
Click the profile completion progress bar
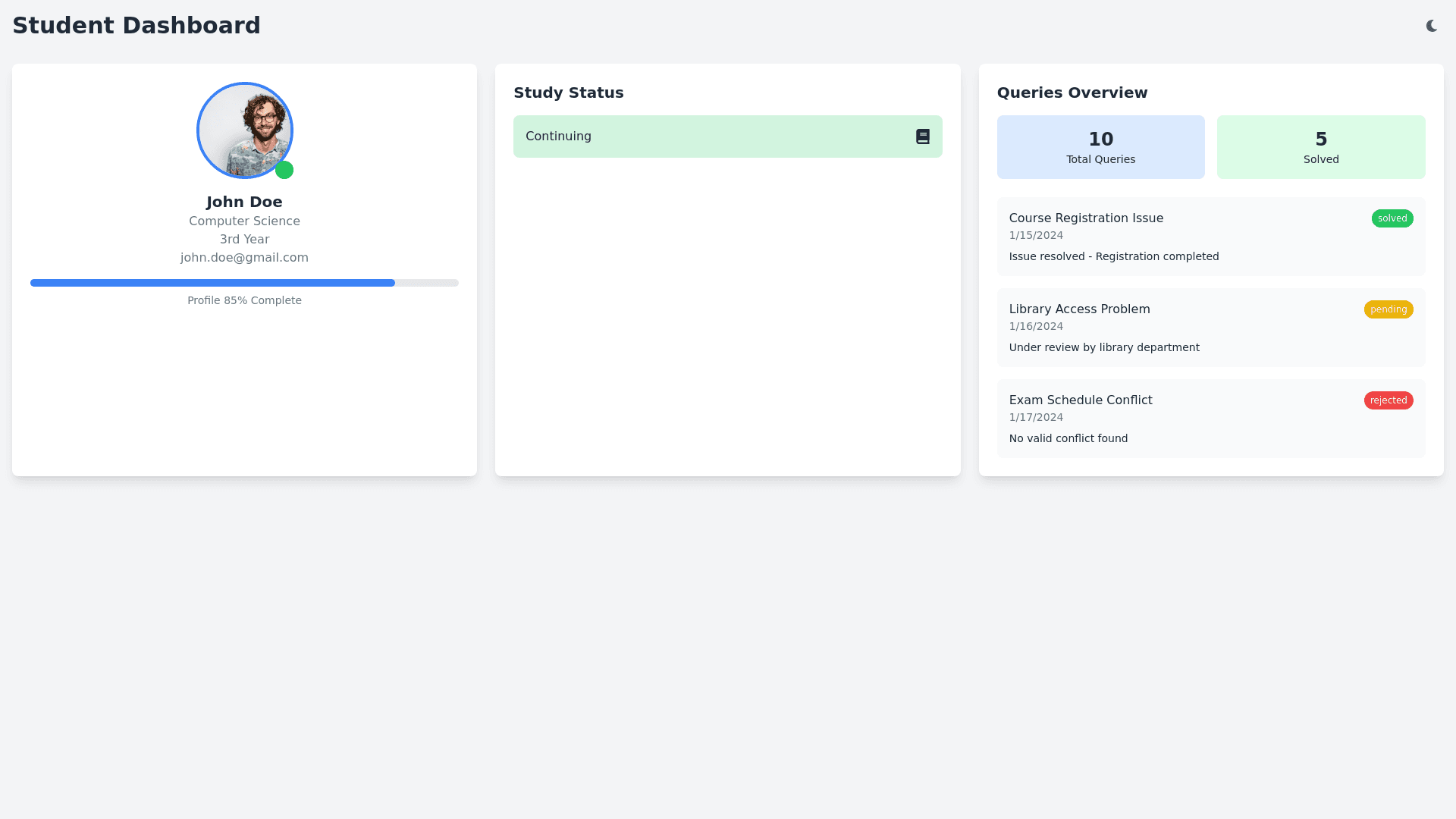[x=244, y=283]
